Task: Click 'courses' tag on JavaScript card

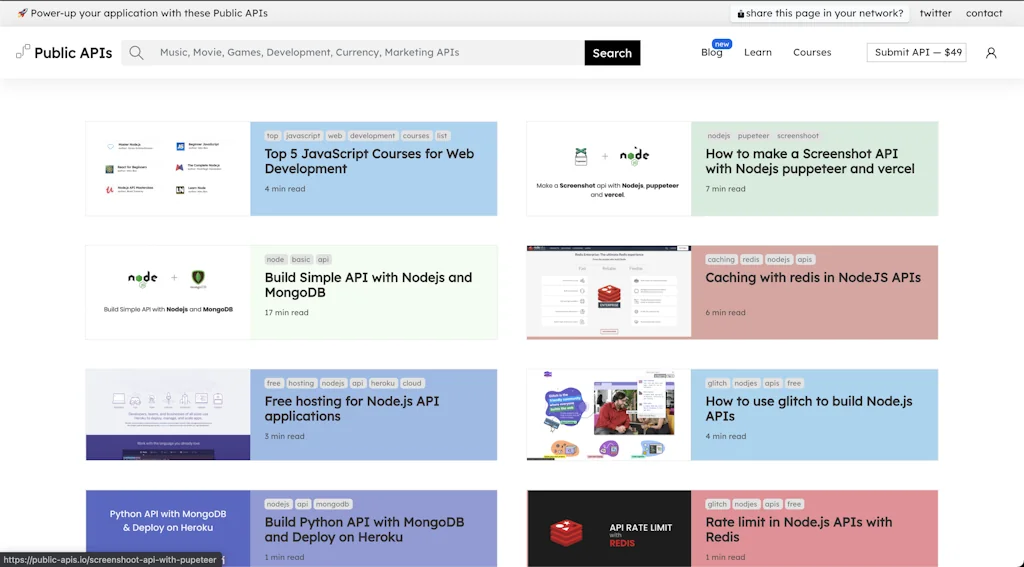Action: point(416,136)
